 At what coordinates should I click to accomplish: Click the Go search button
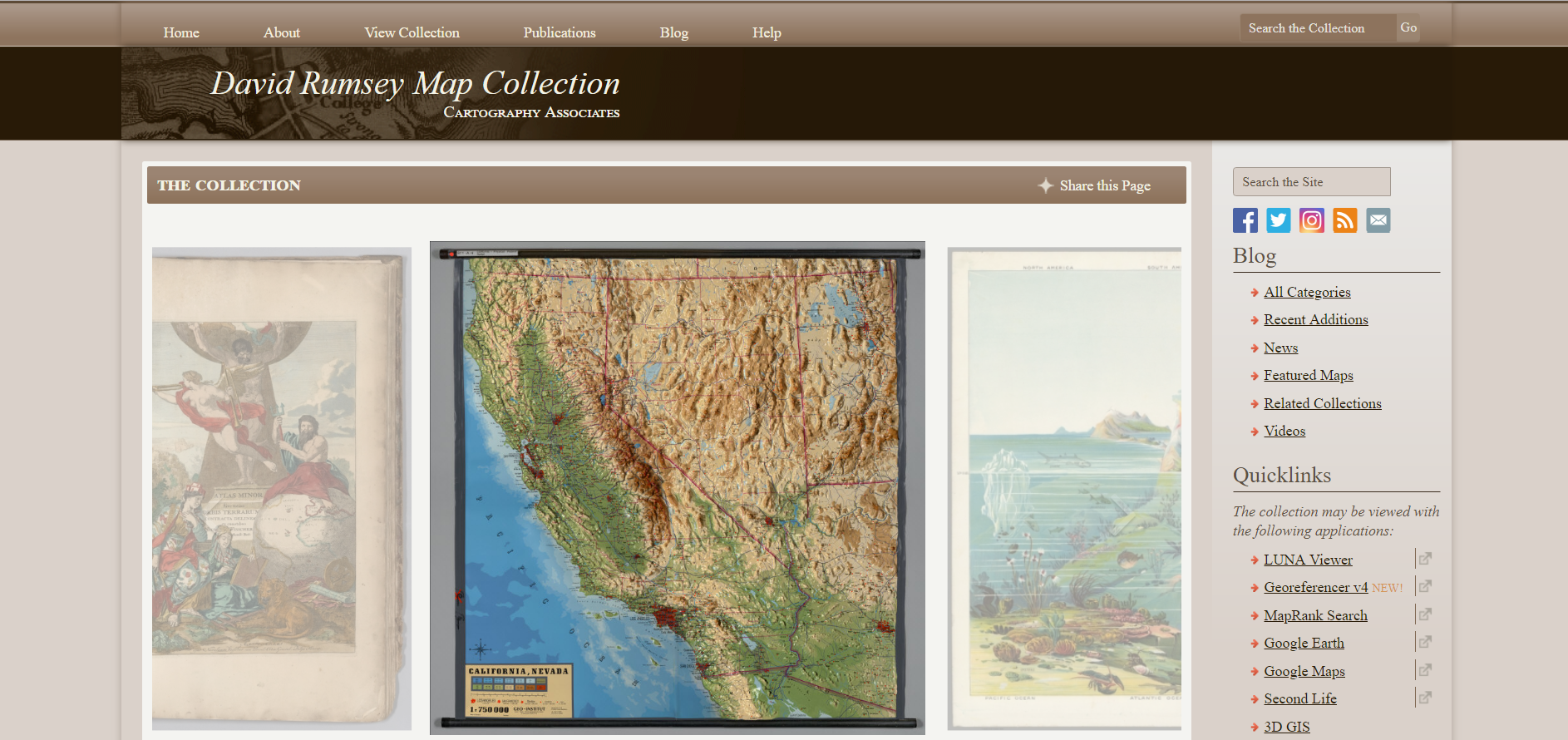[1408, 27]
